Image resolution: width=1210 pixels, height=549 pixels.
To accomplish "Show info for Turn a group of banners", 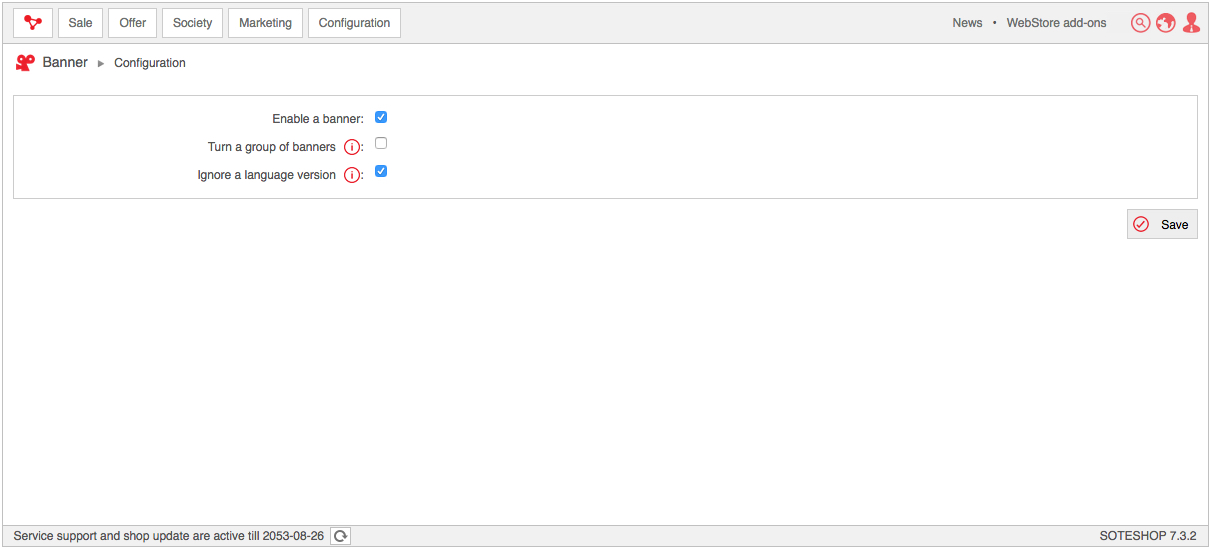I will 352,147.
